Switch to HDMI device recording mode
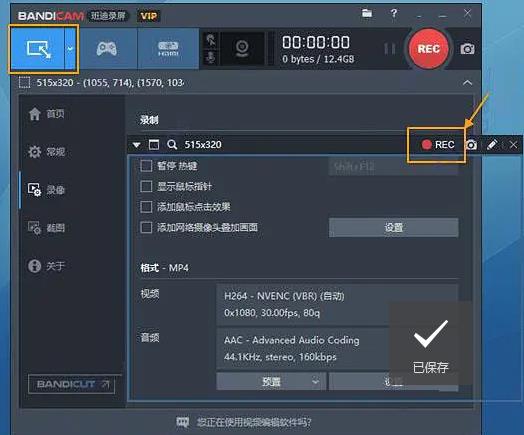Screen dimensions: 524x435 point(168,49)
